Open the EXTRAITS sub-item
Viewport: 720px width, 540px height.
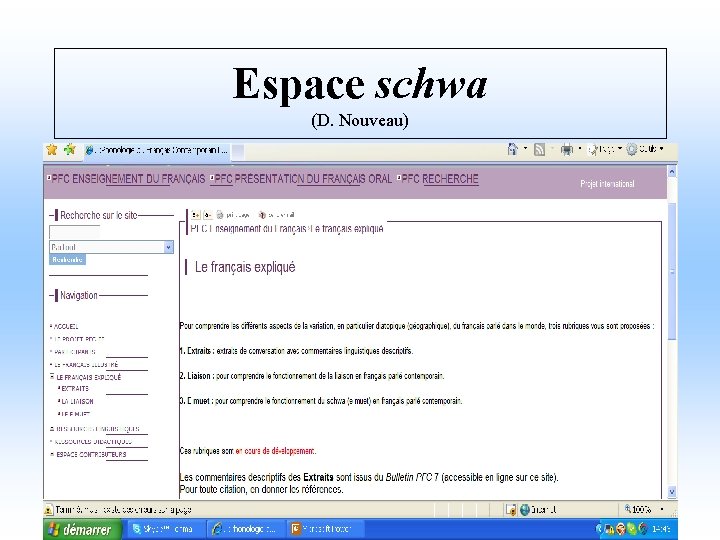coord(74,388)
